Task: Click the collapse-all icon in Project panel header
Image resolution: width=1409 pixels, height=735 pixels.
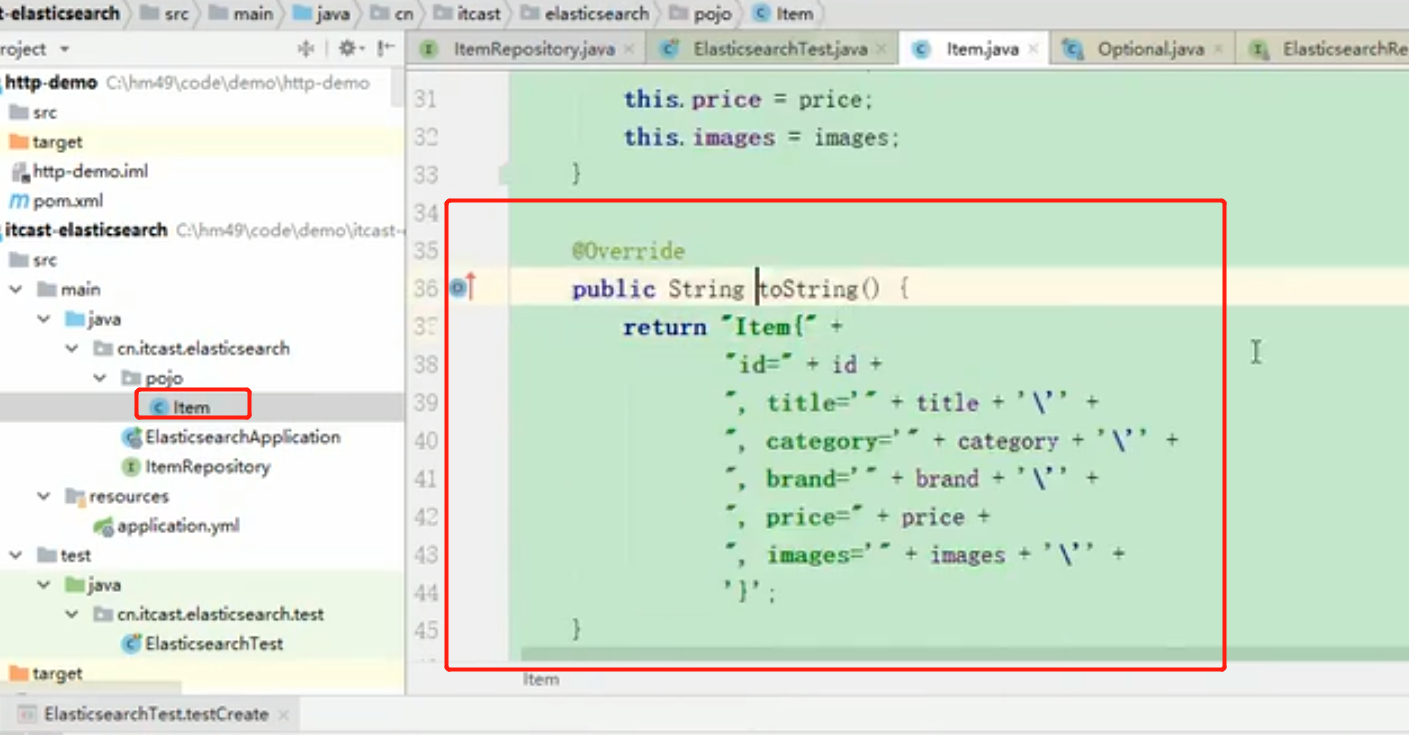Action: 306,48
